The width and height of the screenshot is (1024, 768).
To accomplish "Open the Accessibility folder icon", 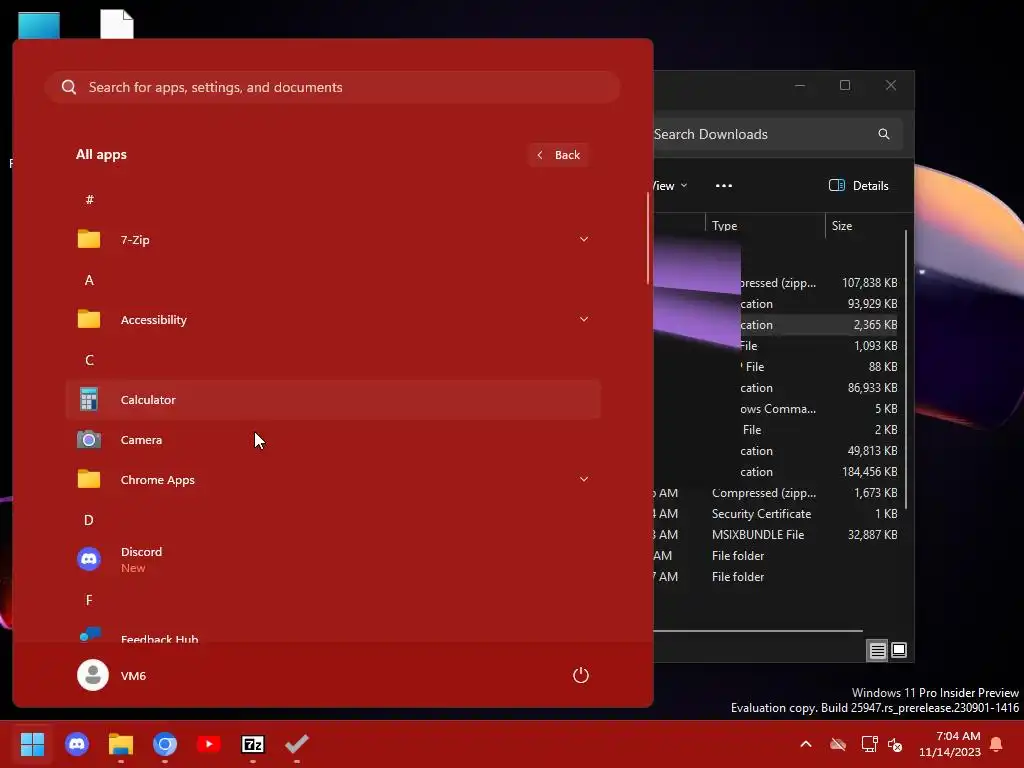I will [x=89, y=319].
